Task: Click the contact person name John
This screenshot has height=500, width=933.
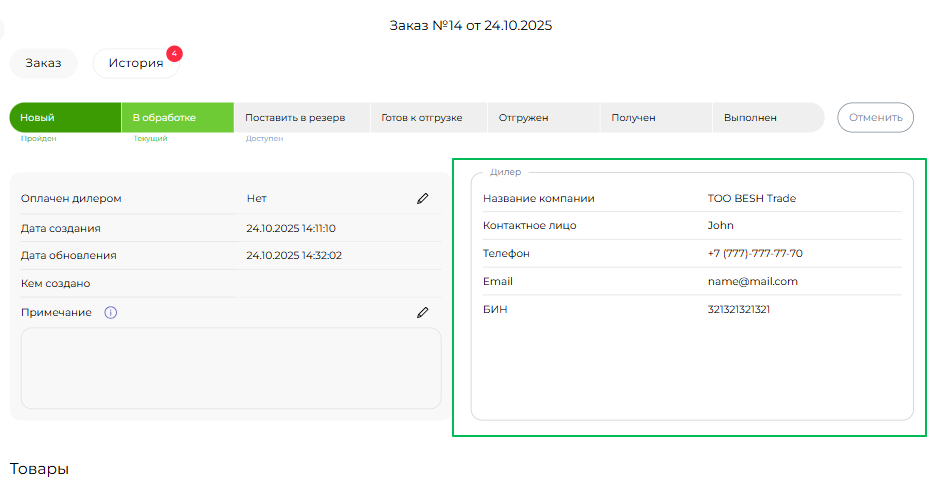Action: tap(720, 226)
